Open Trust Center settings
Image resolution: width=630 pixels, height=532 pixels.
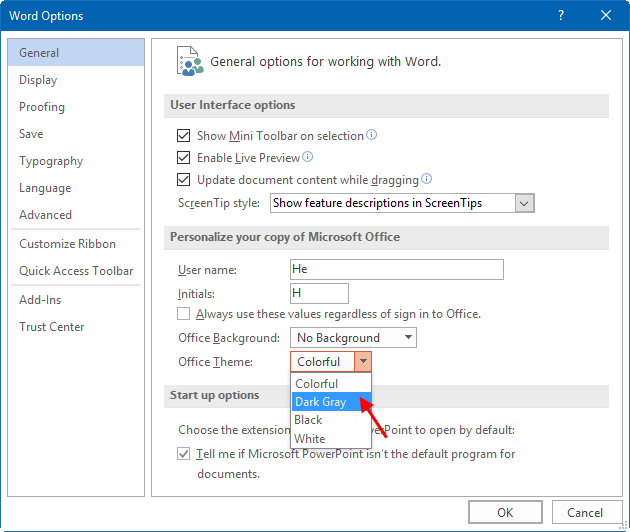pyautogui.click(x=76, y=326)
